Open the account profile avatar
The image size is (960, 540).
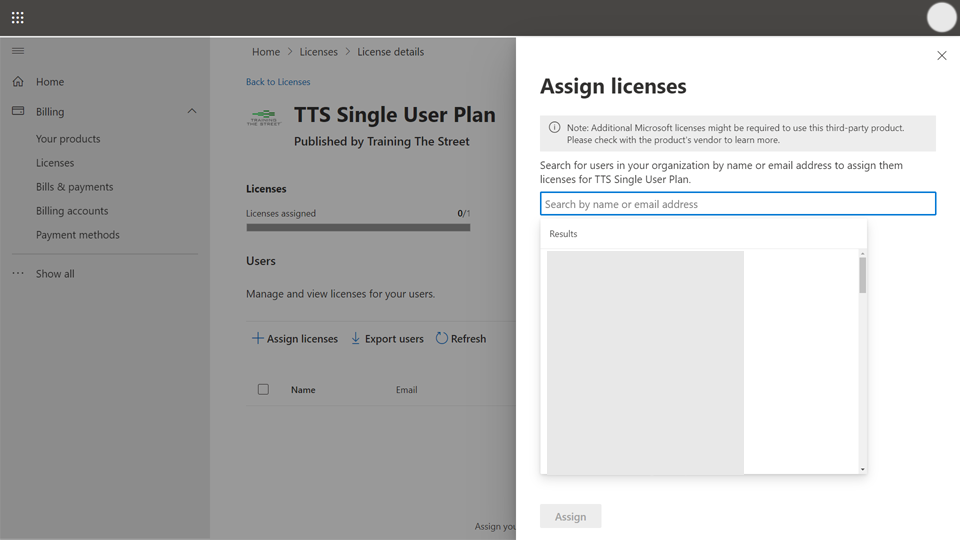[x=941, y=17]
